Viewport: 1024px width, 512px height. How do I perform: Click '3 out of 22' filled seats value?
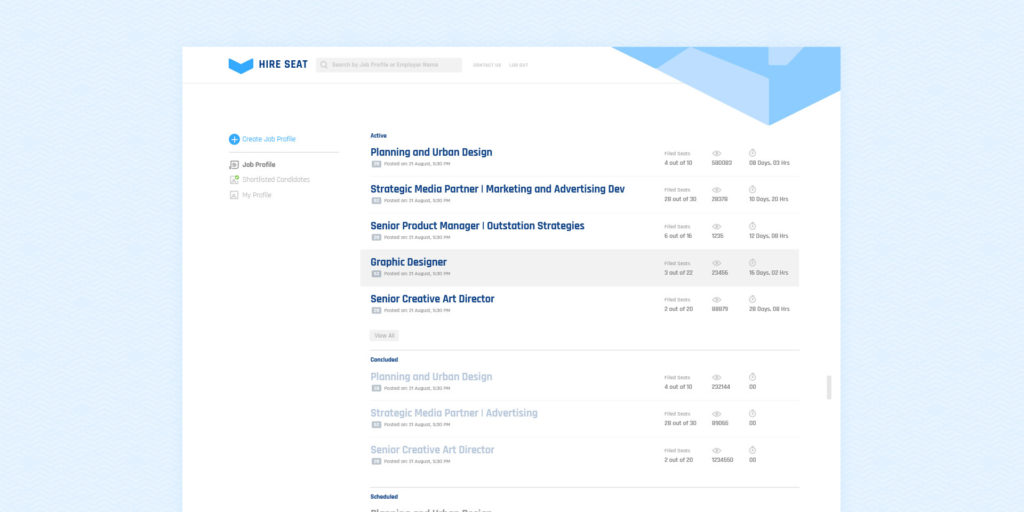[x=679, y=272]
